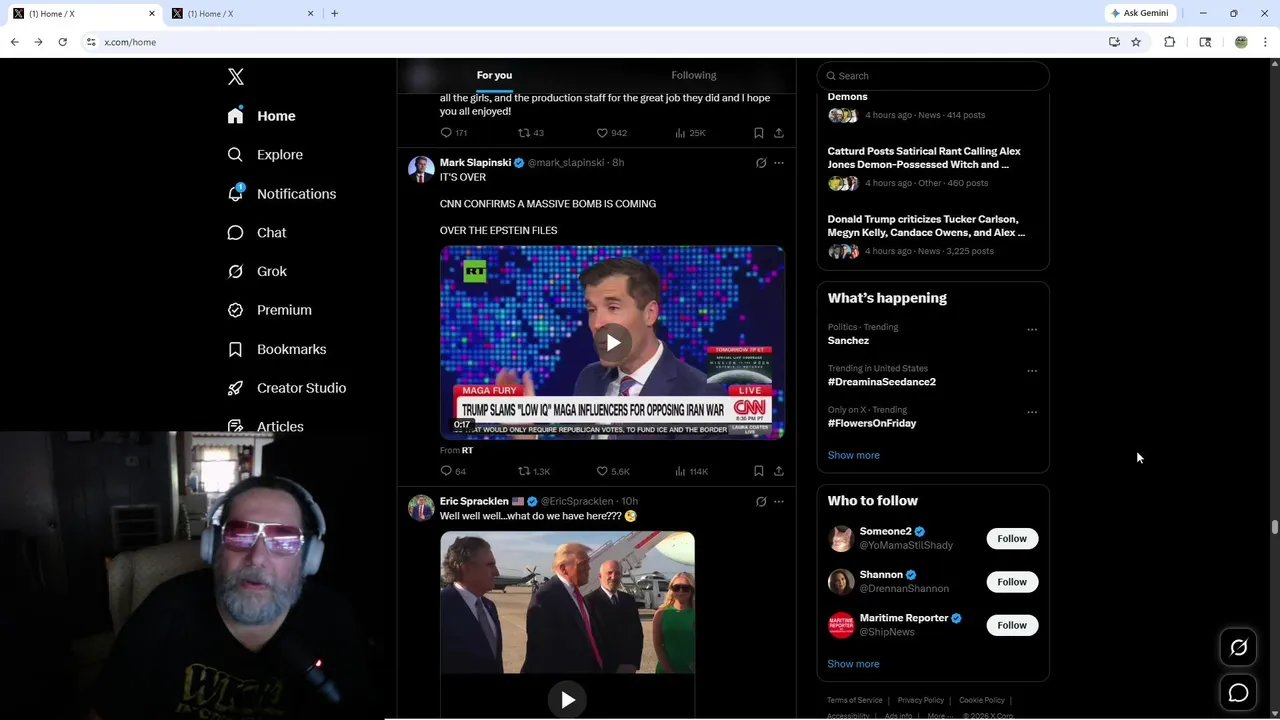
Task: Open floating Grok button at bottom right
Action: click(x=1238, y=648)
